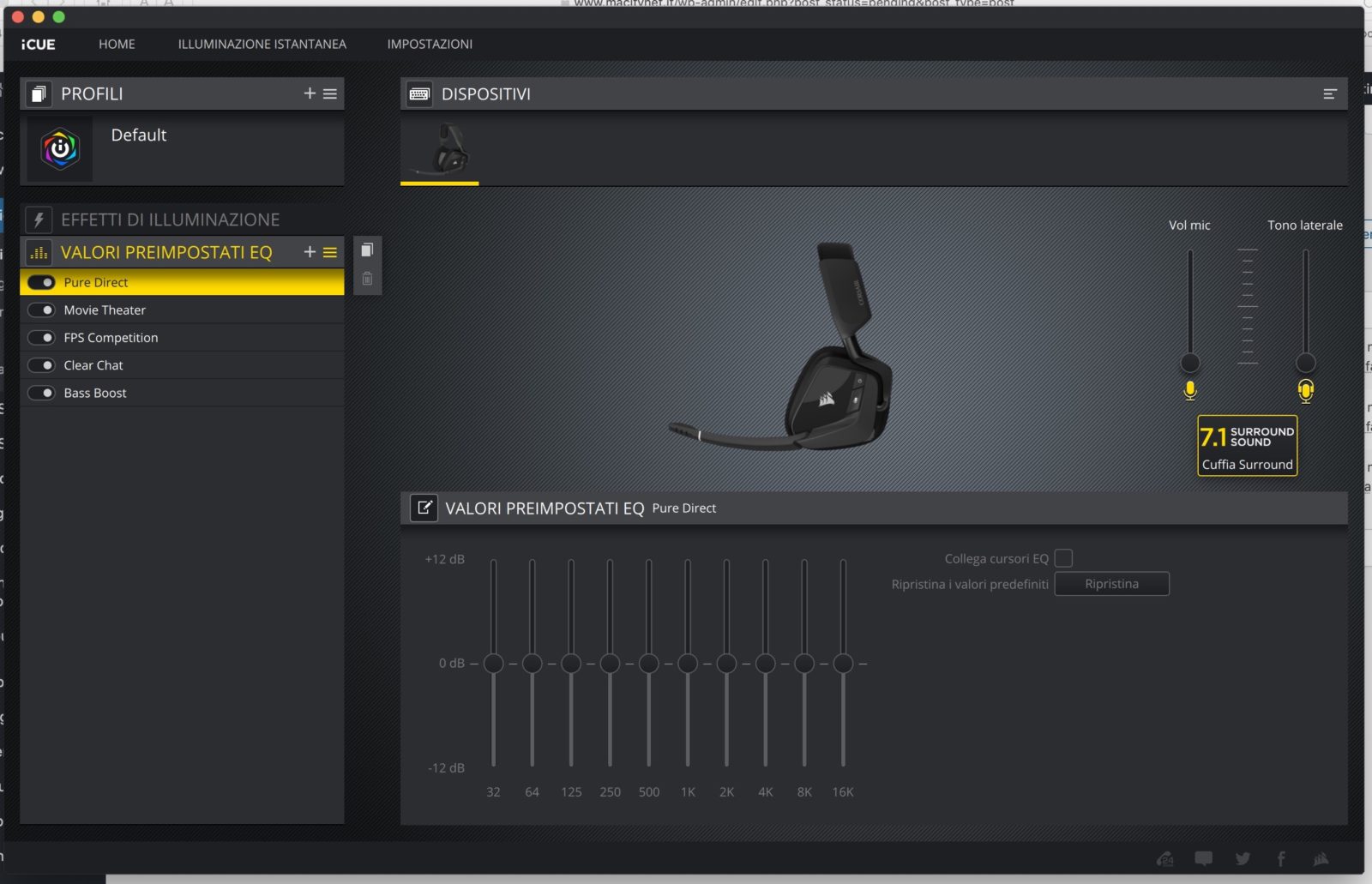This screenshot has height=884, width=1372.
Task: Go to Illuminazione Istantanea tab
Action: tap(262, 44)
